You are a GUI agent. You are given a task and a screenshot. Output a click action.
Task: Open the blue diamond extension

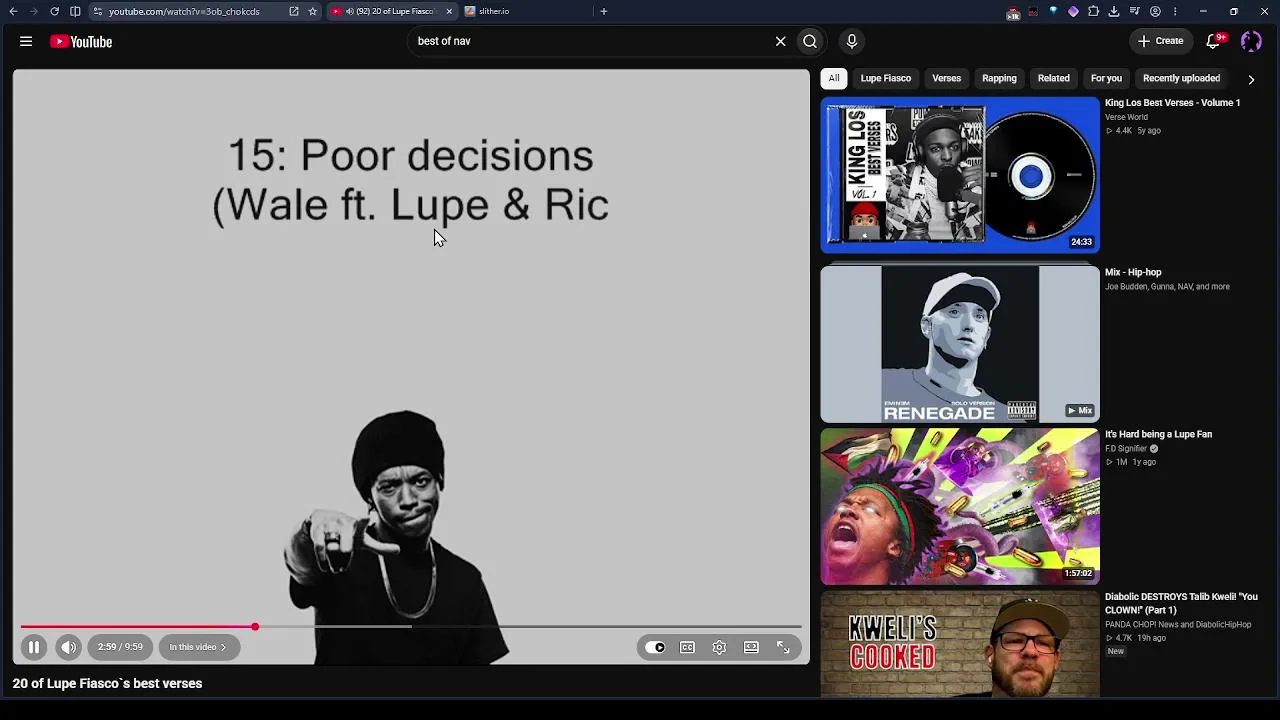click(1053, 11)
